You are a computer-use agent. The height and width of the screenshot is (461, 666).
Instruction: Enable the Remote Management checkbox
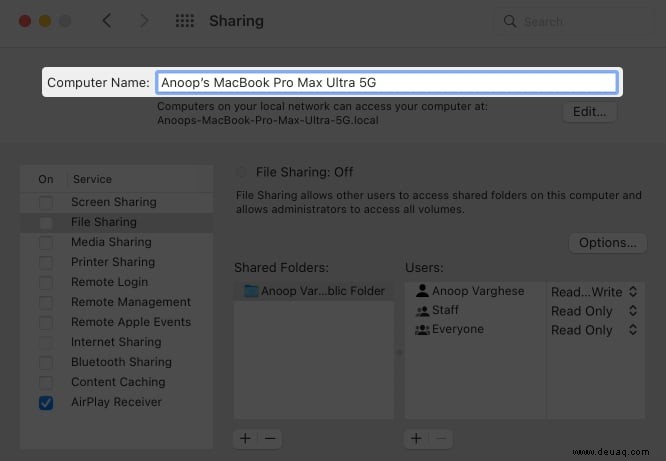coord(46,302)
